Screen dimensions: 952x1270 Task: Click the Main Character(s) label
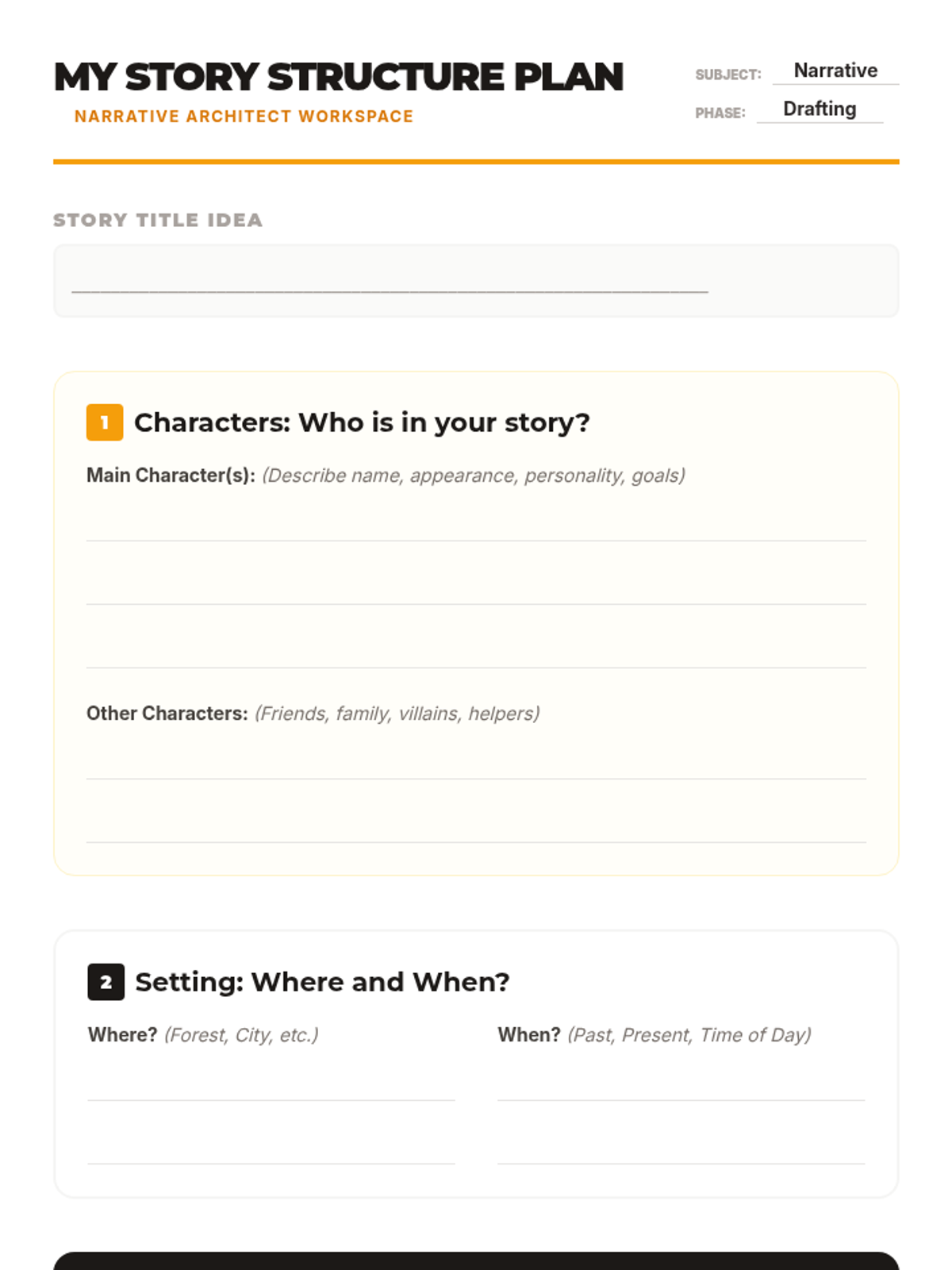171,475
